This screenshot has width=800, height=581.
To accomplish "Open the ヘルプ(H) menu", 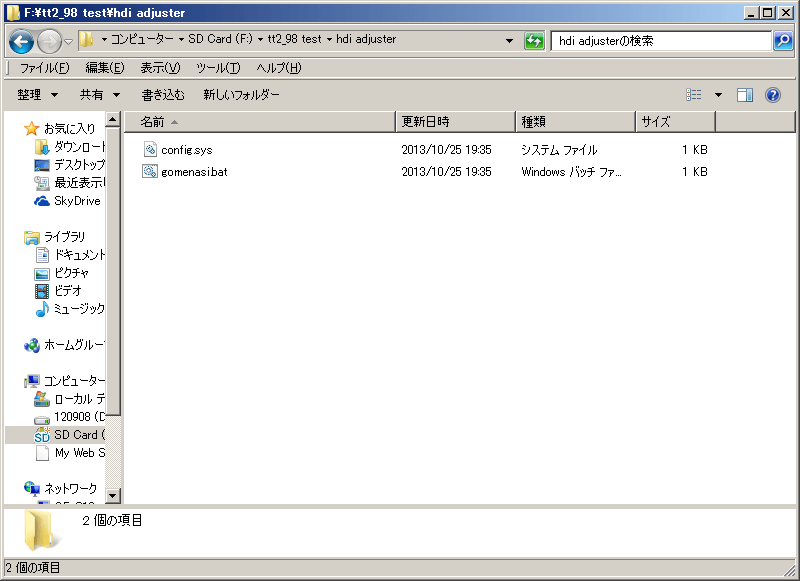I will click(x=279, y=68).
